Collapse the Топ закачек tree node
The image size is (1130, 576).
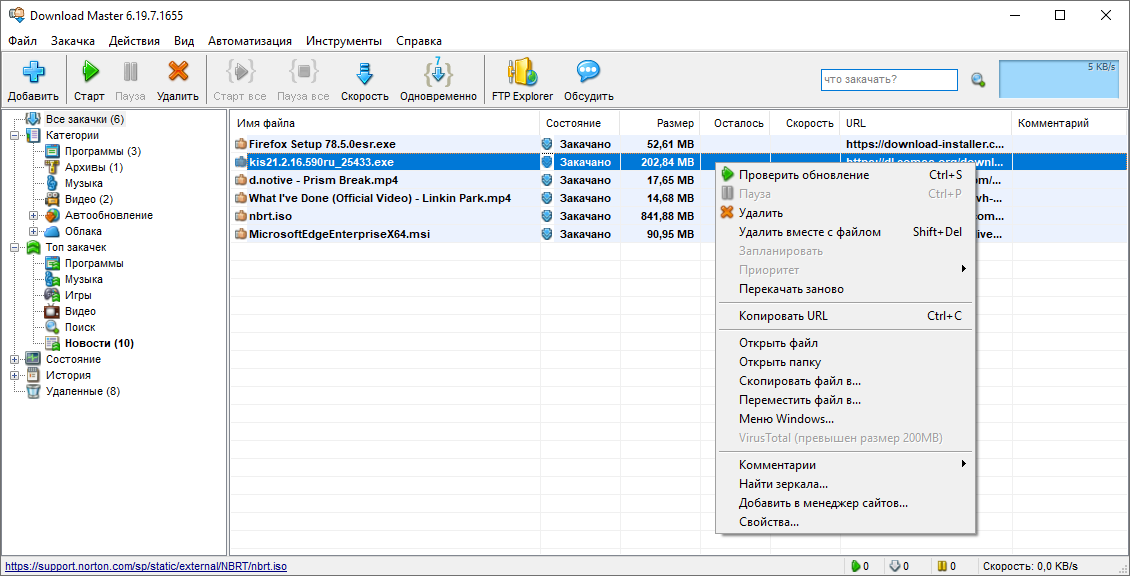coord(14,247)
